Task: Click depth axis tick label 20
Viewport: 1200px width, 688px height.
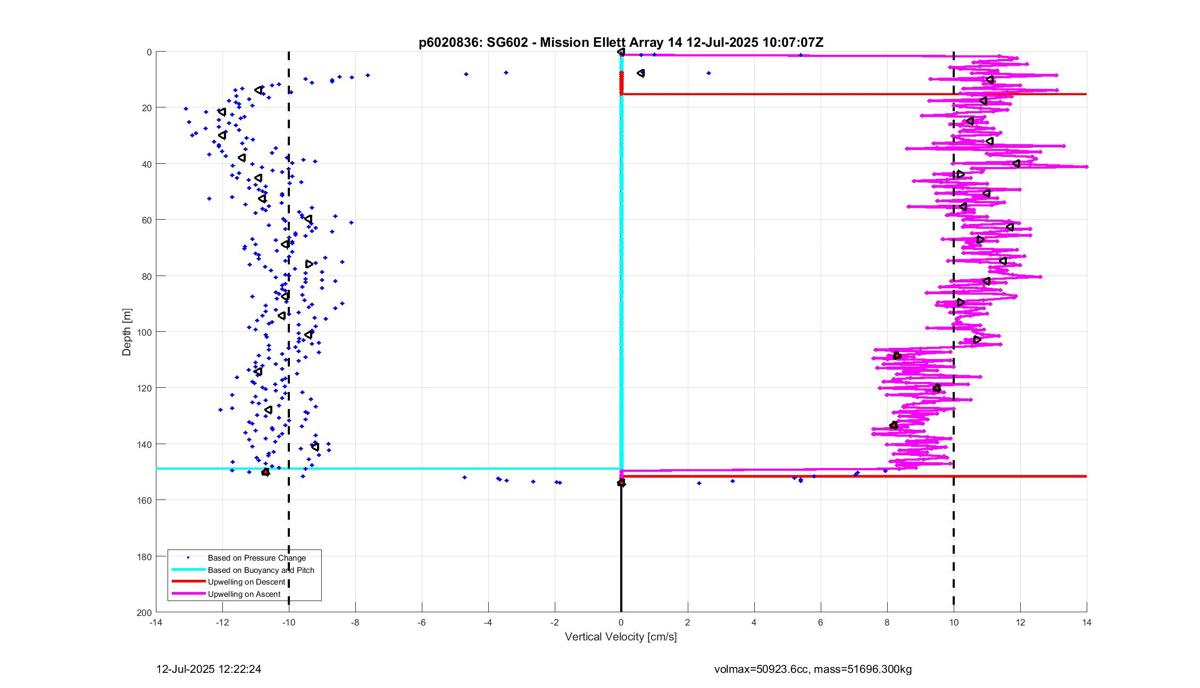Action: click(x=145, y=108)
